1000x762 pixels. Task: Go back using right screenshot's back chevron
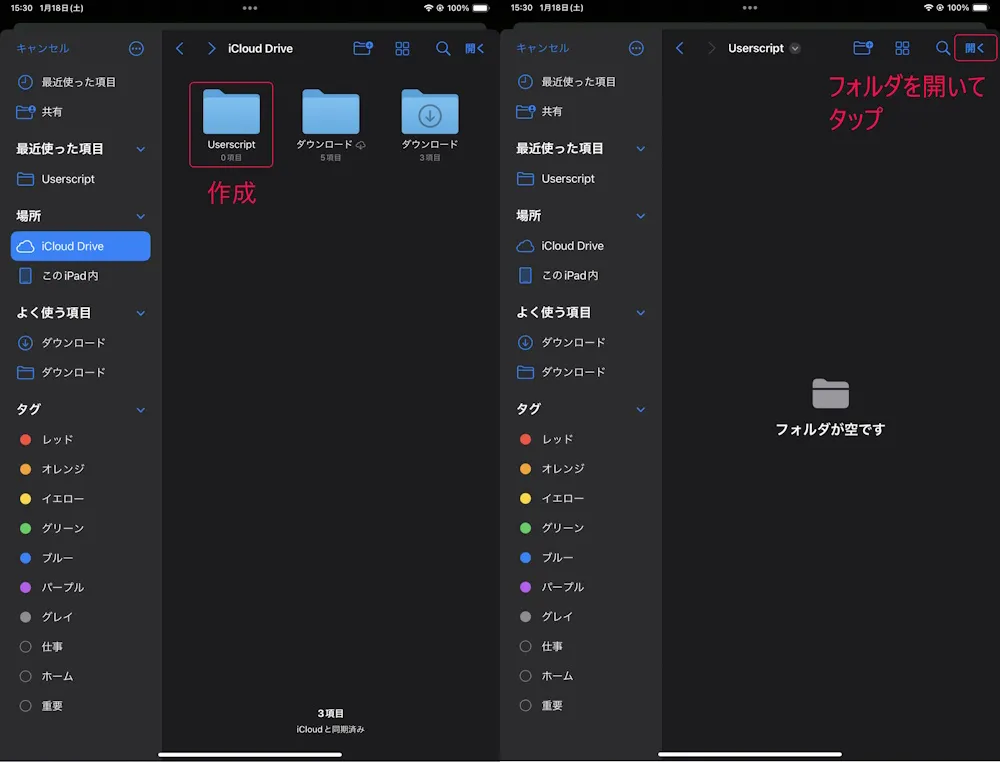(680, 48)
